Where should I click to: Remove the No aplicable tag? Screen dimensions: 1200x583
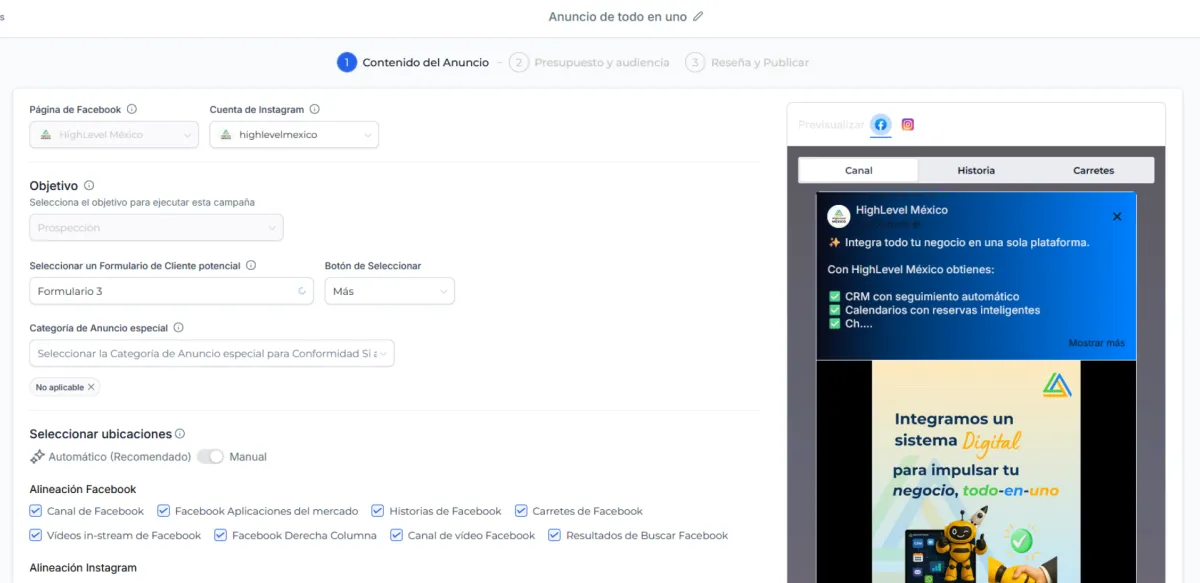pos(91,387)
